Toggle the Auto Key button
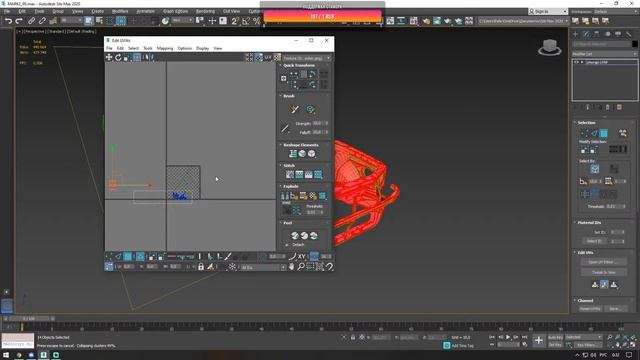This screenshot has width=640, height=360. pyautogui.click(x=556, y=338)
